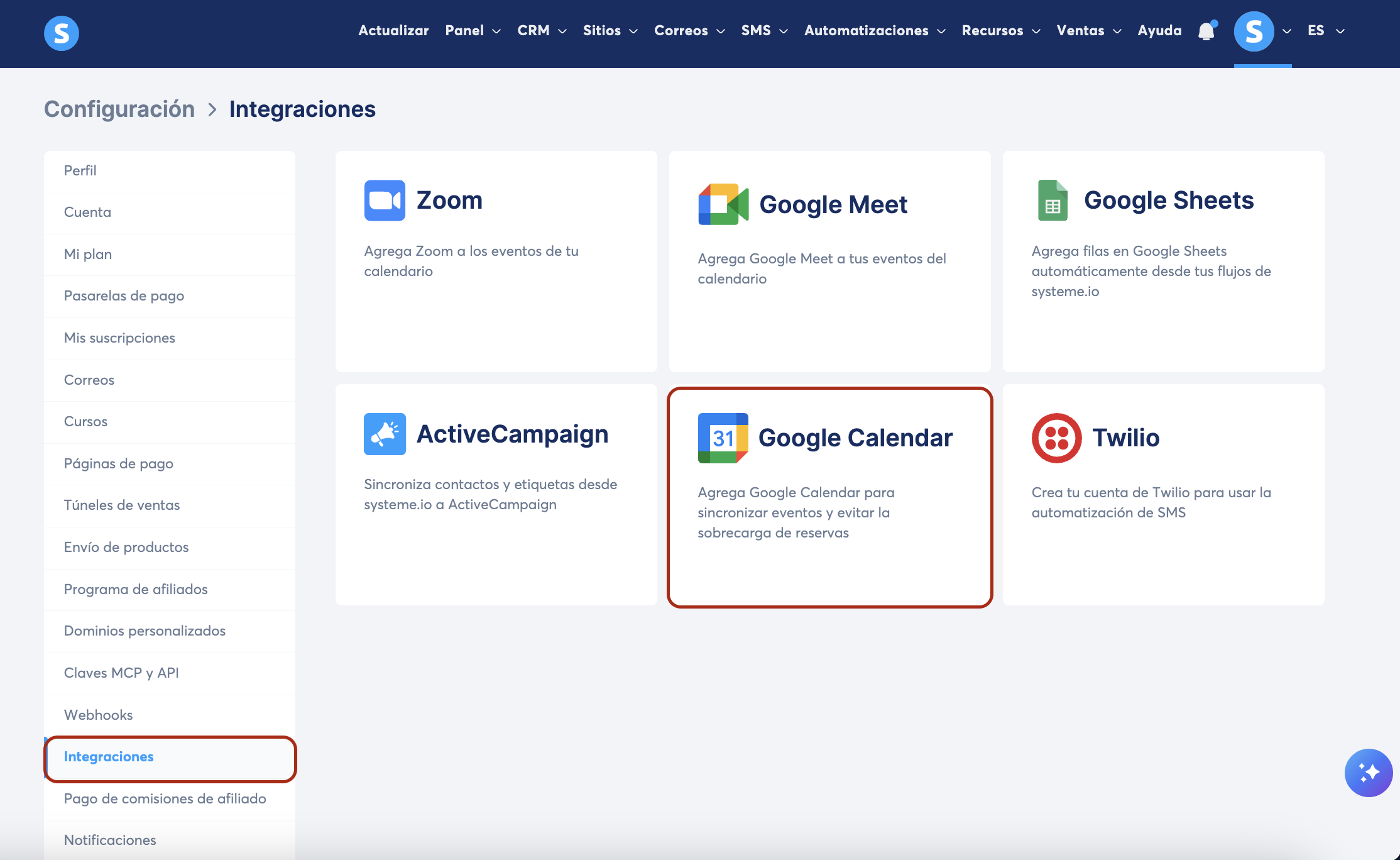Viewport: 1400px width, 860px height.
Task: Click the text 'Agrega Google Meet a tus eventos del calendario'
Action: pyautogui.click(x=822, y=269)
